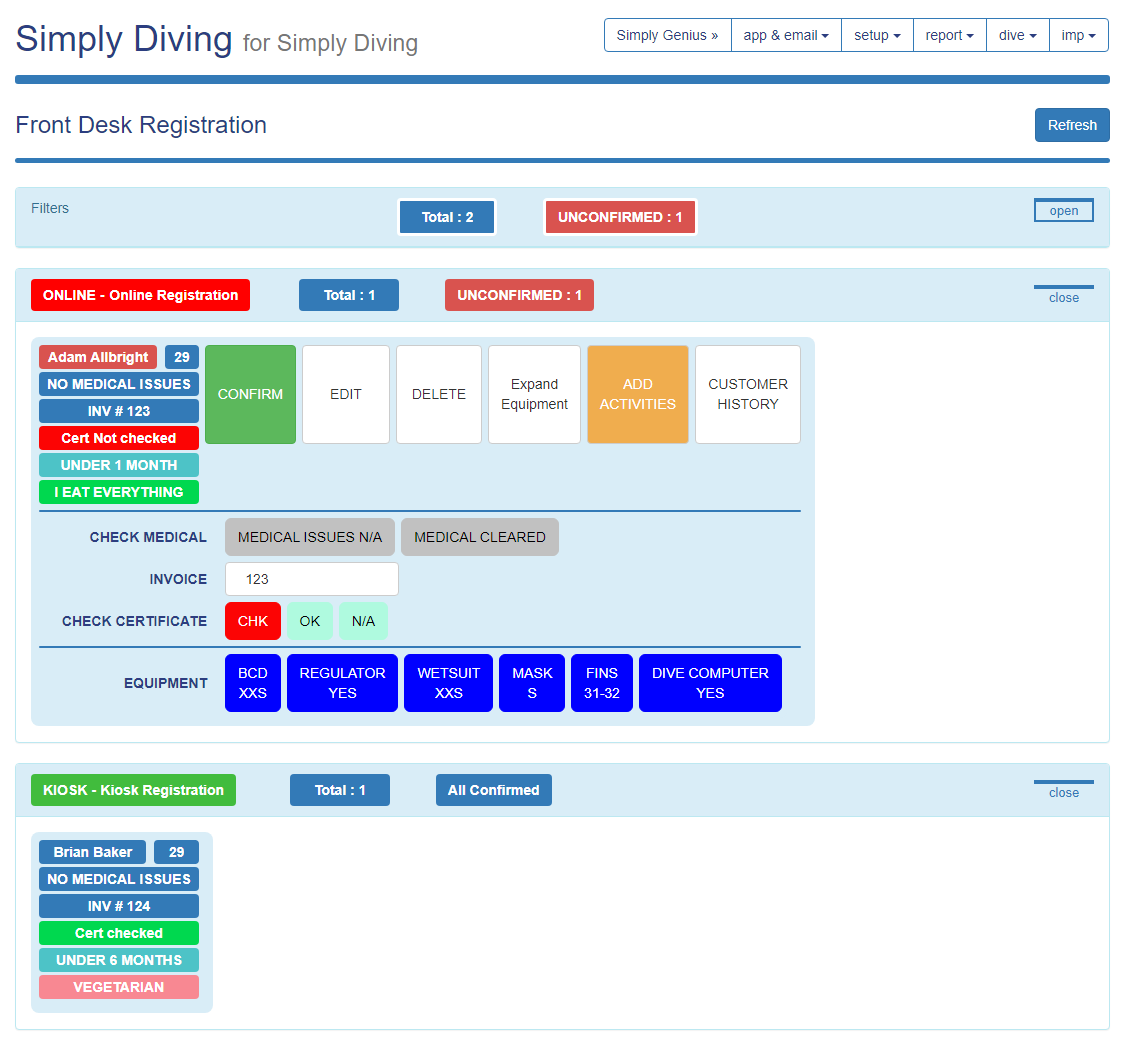
Task: Select red CHK certificate status
Action: click(x=252, y=621)
